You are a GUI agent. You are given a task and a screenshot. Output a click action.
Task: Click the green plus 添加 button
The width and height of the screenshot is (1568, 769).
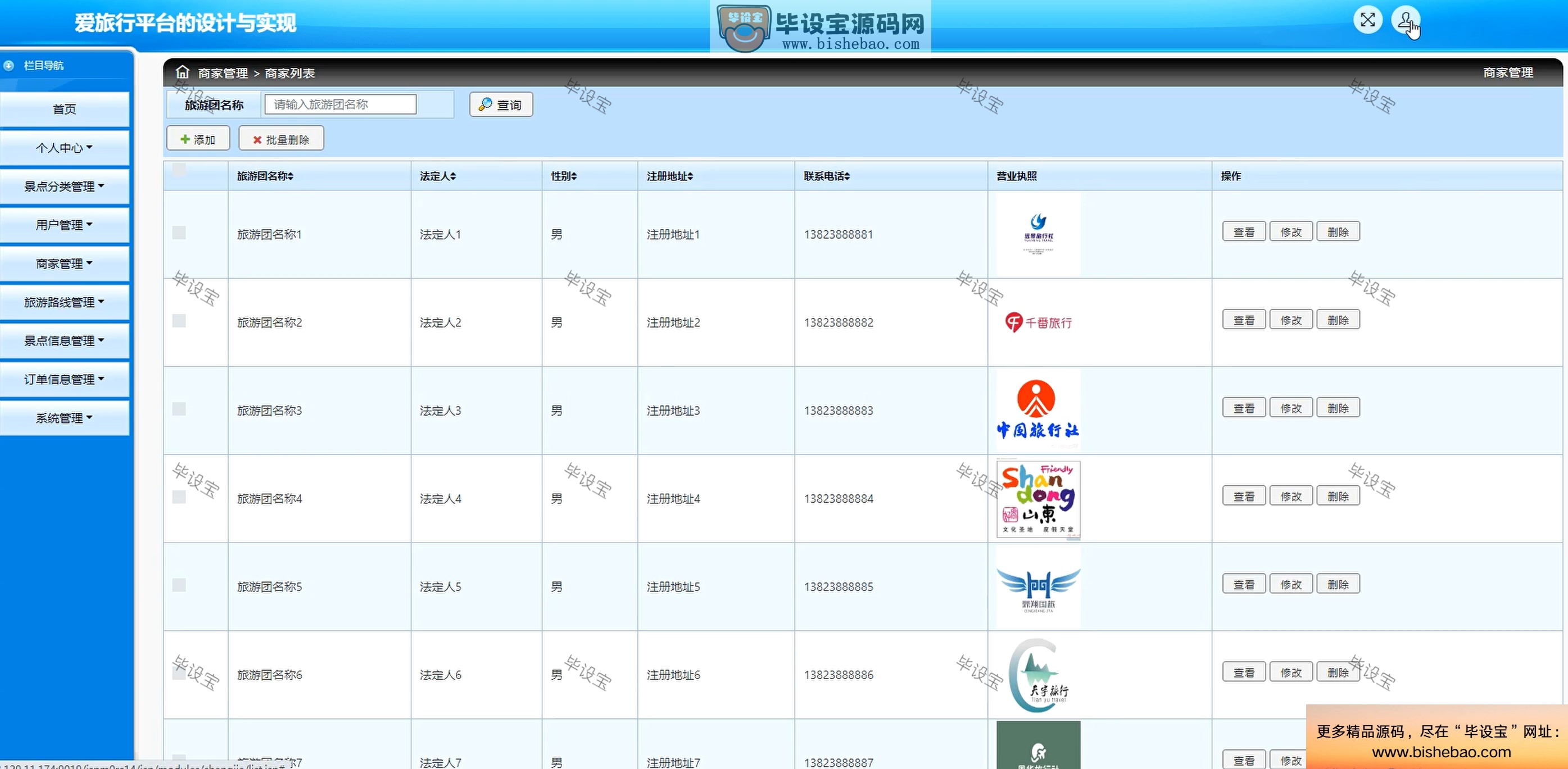(198, 139)
